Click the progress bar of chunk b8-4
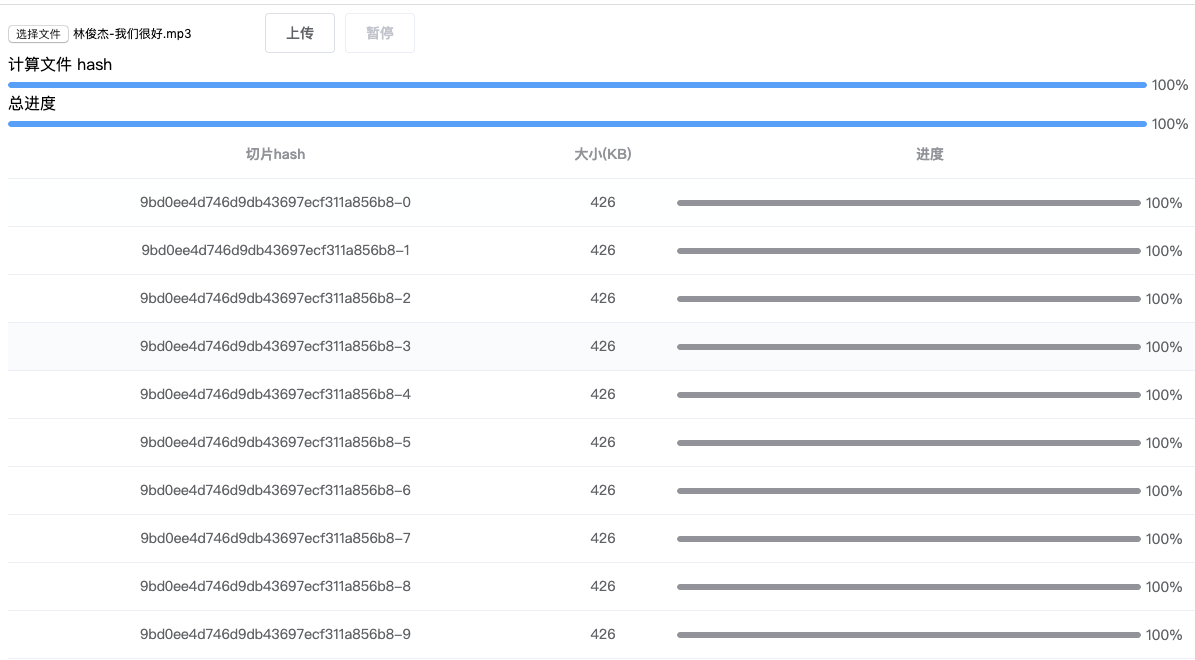Viewport: 1195px width, 660px height. (x=908, y=395)
